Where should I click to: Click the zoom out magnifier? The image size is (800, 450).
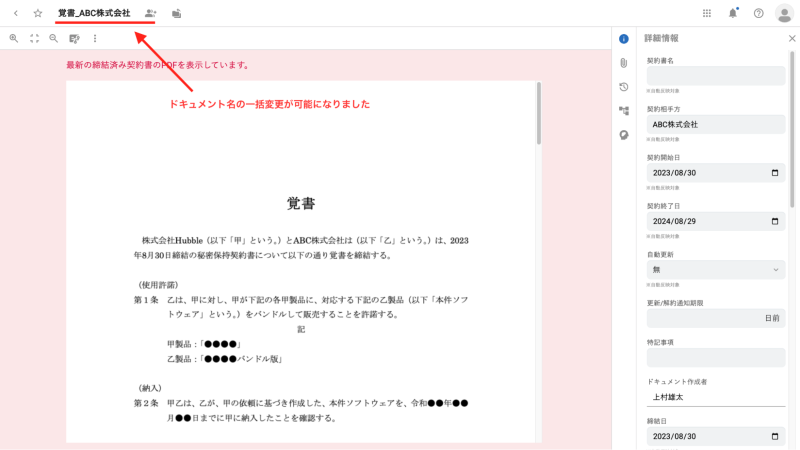[54, 38]
